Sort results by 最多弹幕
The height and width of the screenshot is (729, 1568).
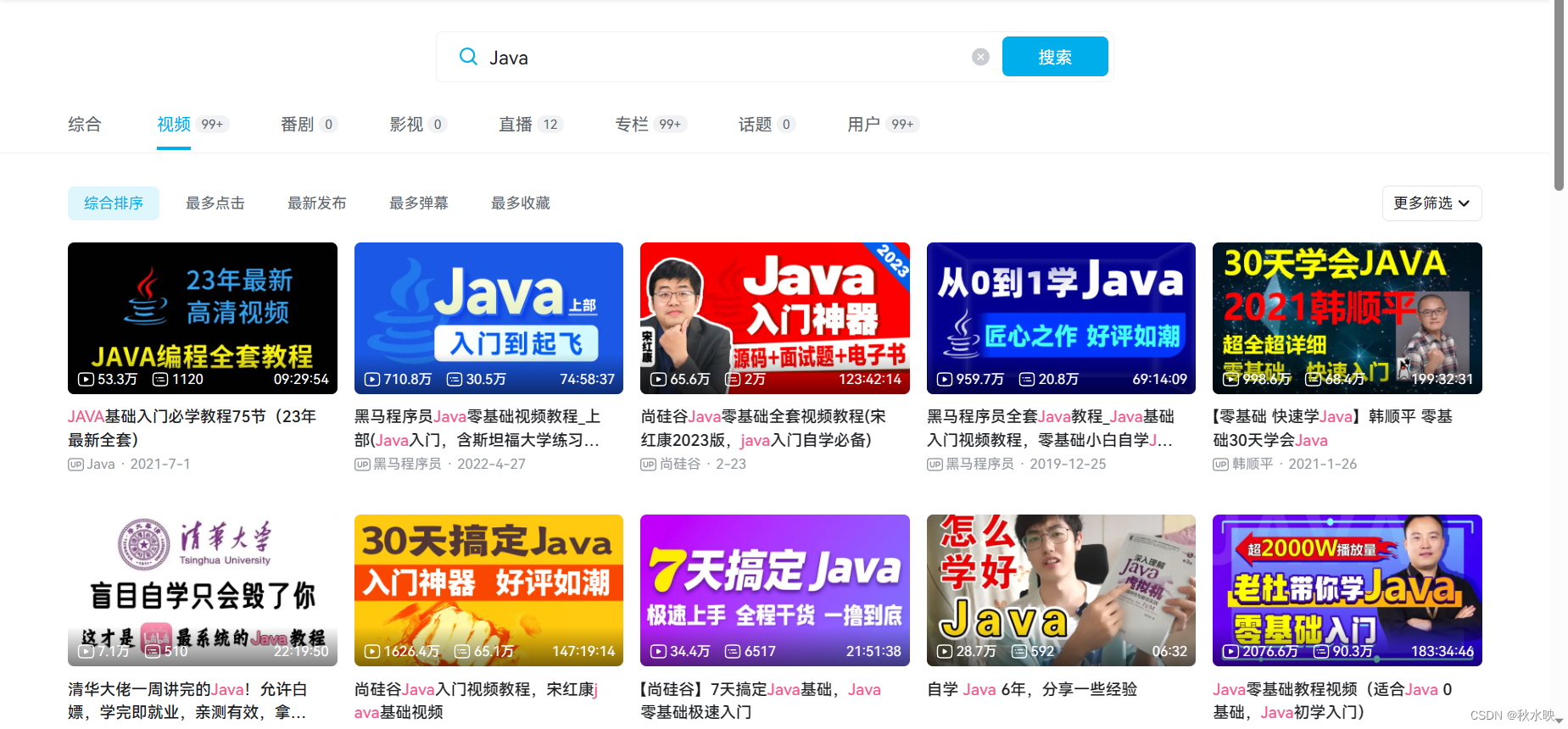[x=419, y=203]
